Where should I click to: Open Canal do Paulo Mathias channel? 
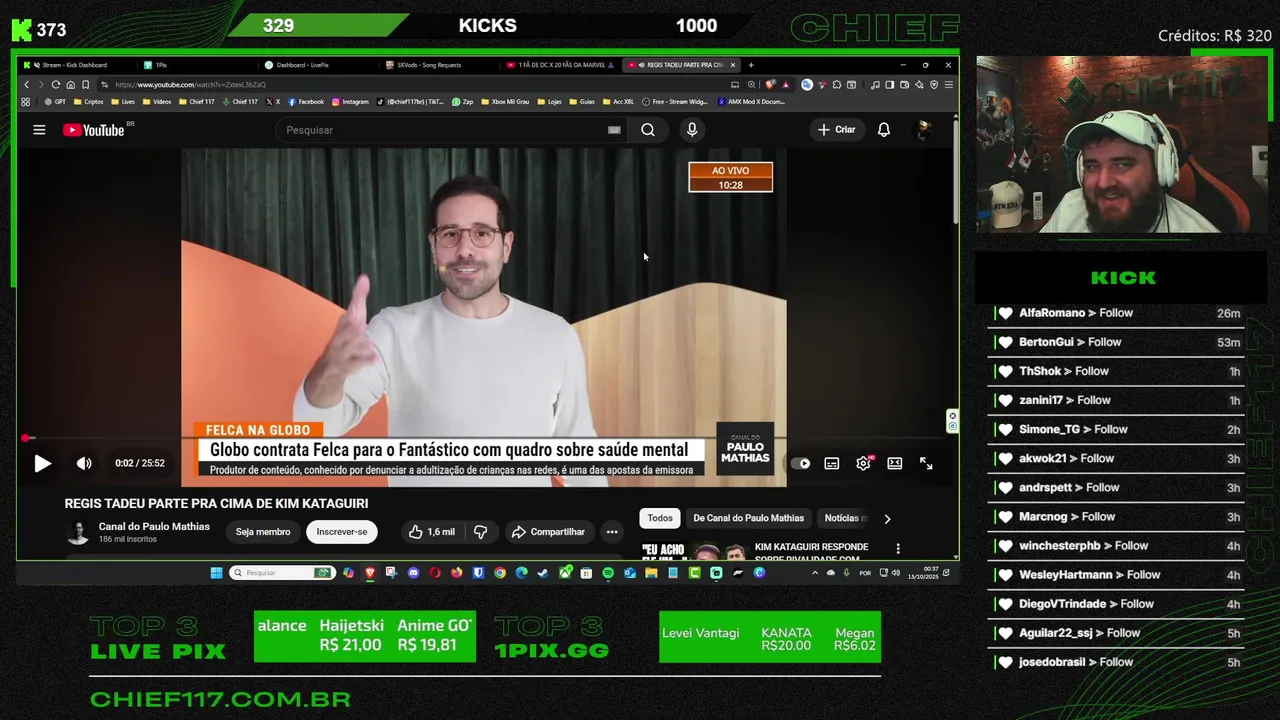[154, 526]
